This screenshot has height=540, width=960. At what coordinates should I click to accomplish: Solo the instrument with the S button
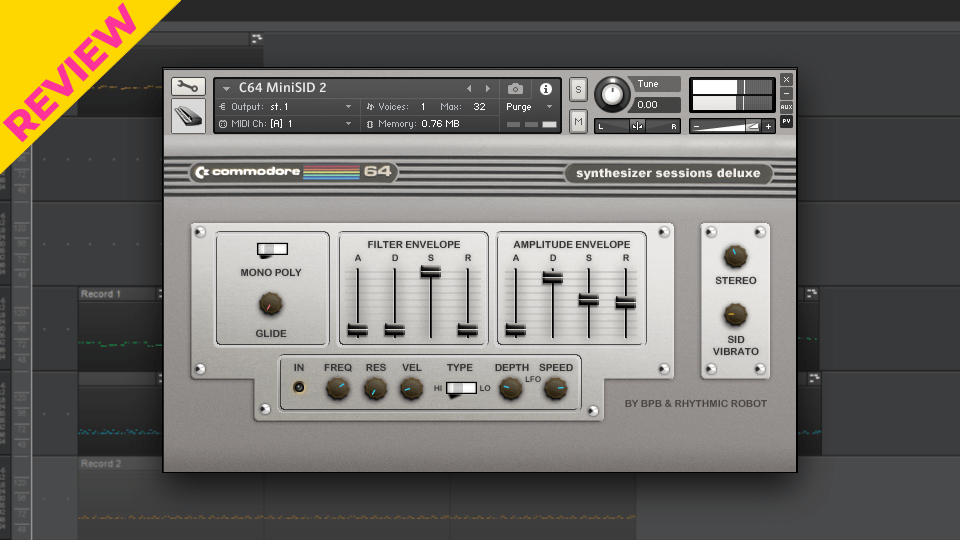pos(578,89)
